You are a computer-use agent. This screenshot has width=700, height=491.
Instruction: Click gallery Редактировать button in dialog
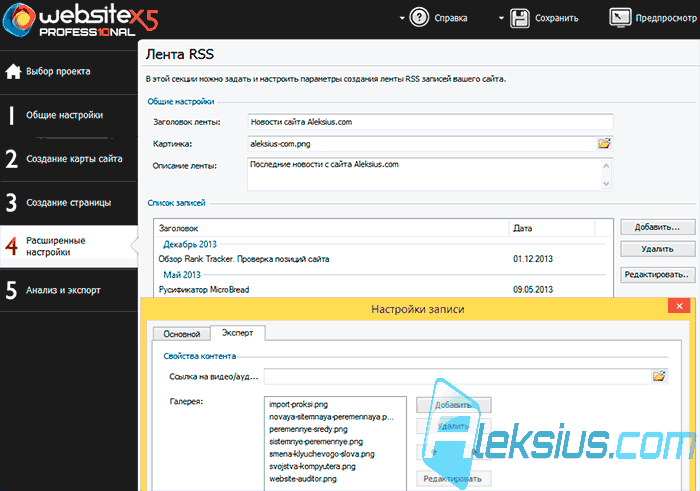pyautogui.click(x=454, y=479)
